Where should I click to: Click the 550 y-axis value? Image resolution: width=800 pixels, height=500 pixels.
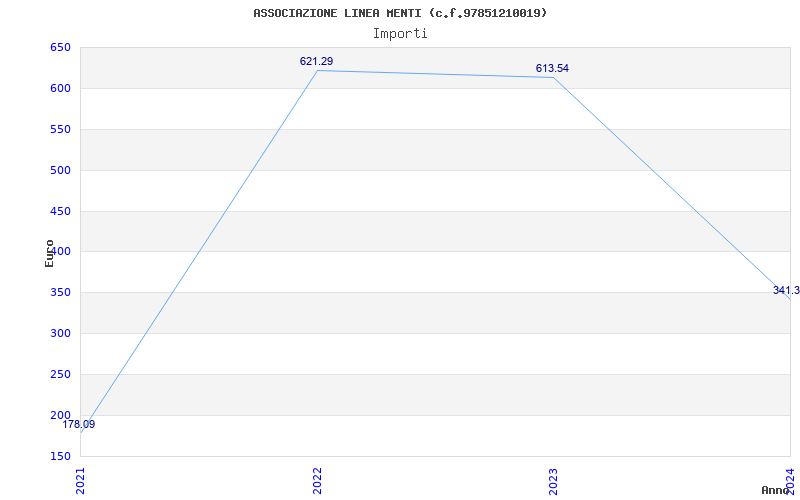click(x=60, y=129)
